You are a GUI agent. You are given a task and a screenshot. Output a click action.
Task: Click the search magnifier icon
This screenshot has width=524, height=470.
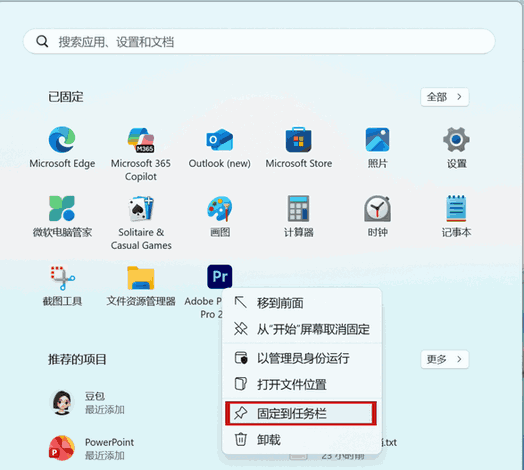(x=42, y=41)
